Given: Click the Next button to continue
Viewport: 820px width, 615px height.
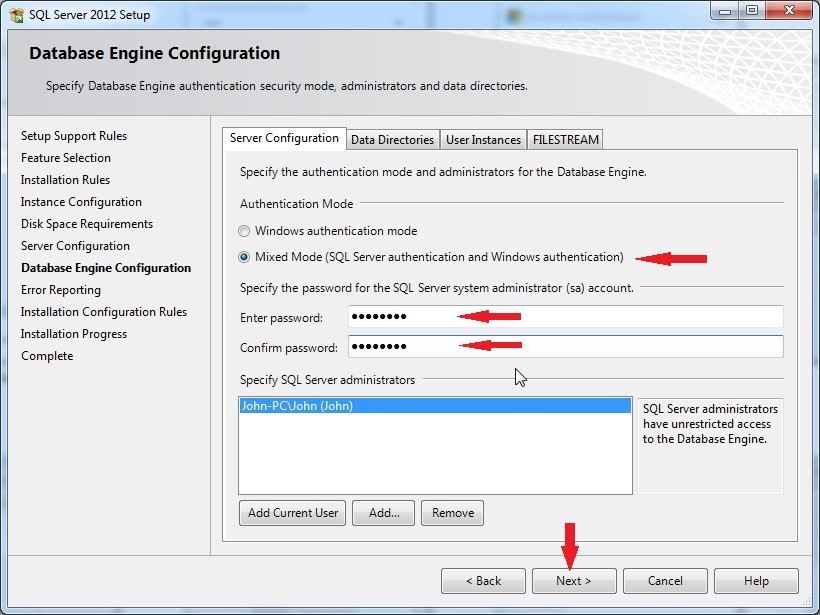Looking at the screenshot, I should pos(573,581).
